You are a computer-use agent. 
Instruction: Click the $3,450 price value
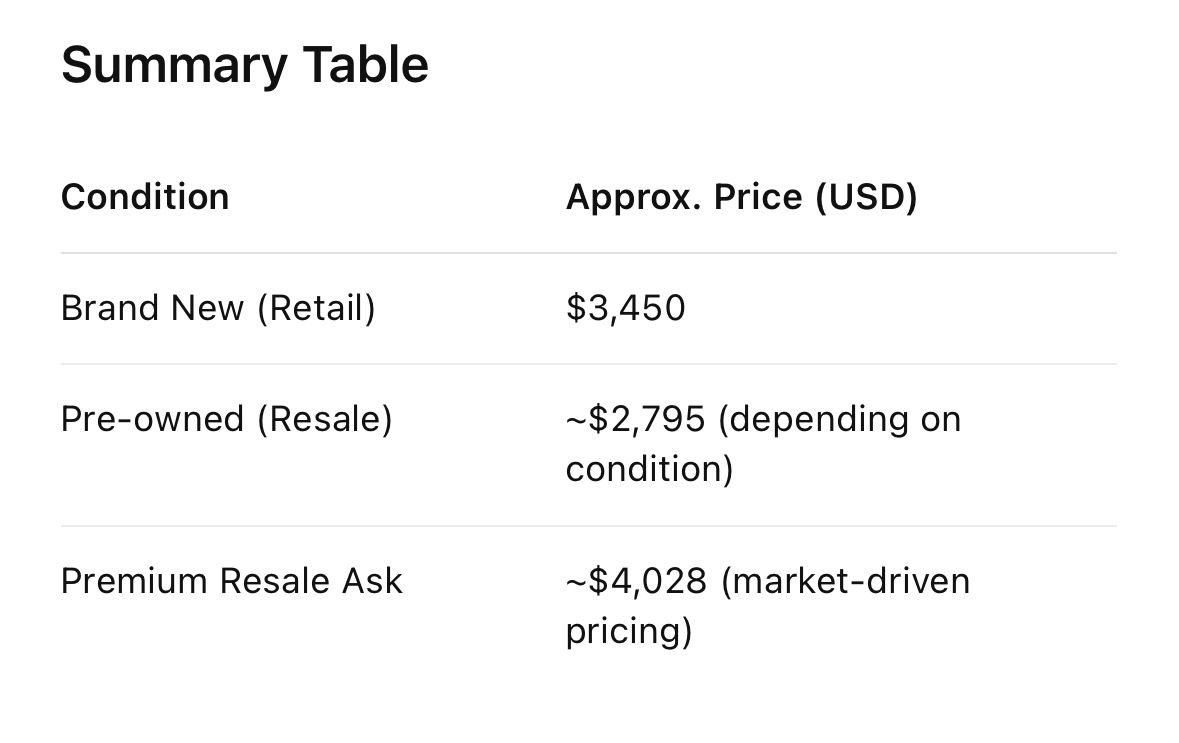coord(625,308)
